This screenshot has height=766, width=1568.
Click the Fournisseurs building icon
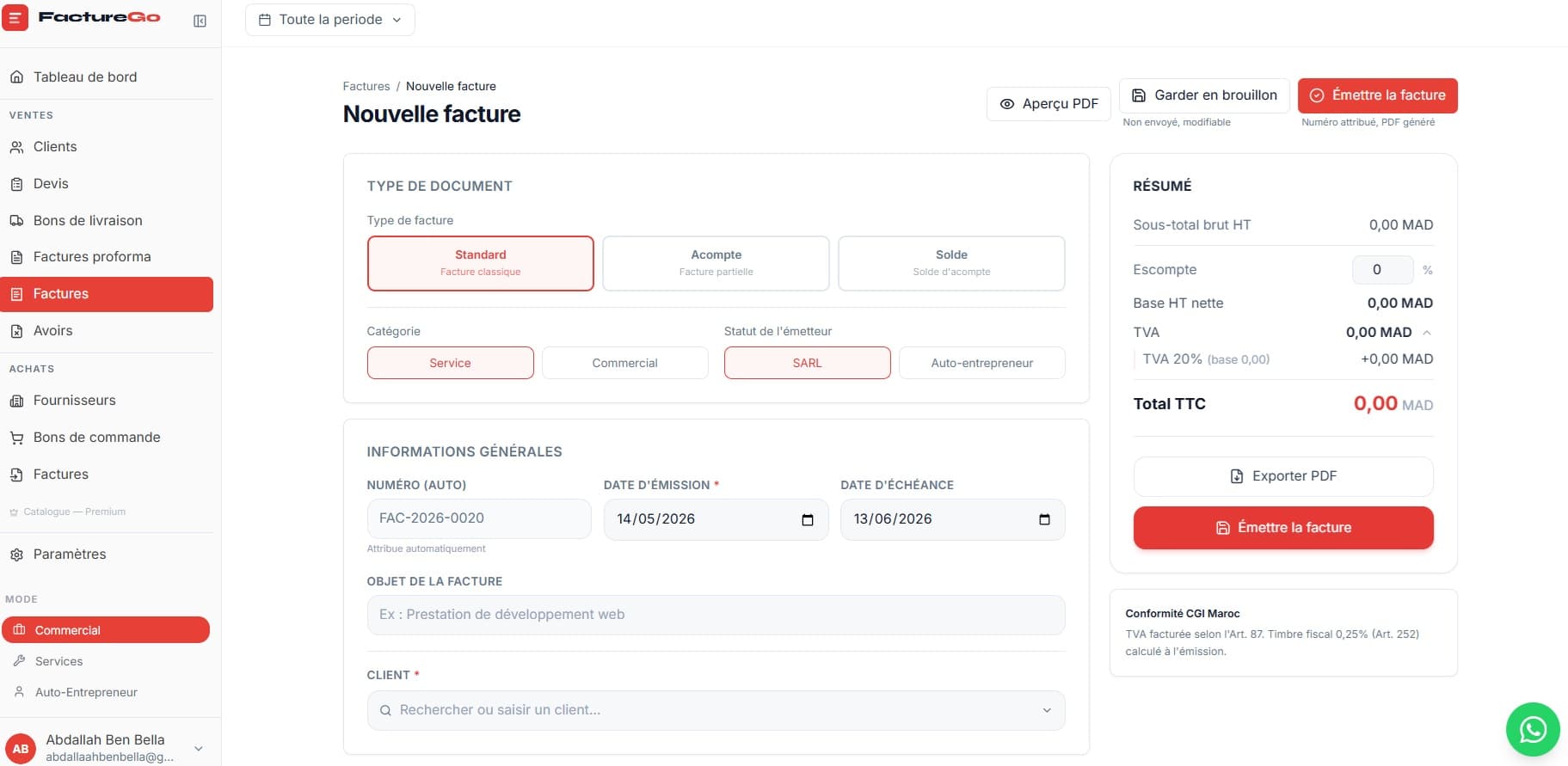(x=16, y=401)
